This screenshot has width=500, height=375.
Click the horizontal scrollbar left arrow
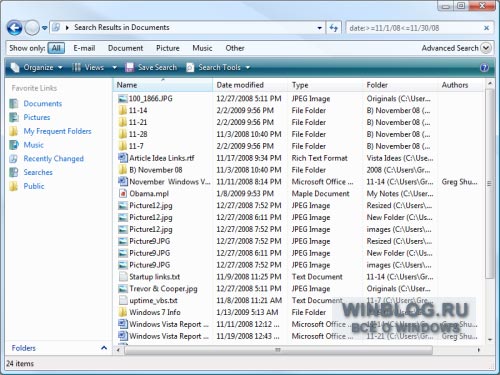click(x=118, y=350)
